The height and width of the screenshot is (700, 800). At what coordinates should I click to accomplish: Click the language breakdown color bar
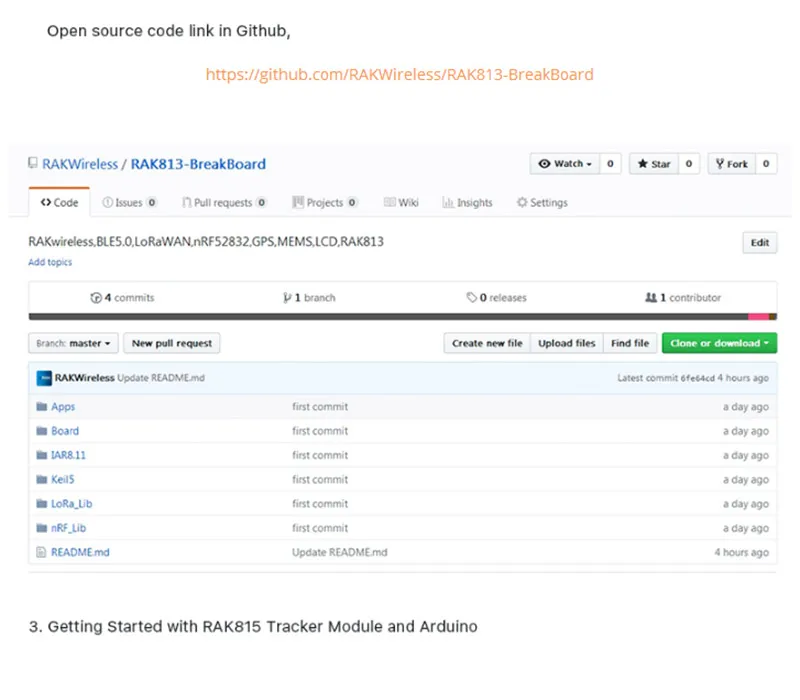[x=403, y=317]
